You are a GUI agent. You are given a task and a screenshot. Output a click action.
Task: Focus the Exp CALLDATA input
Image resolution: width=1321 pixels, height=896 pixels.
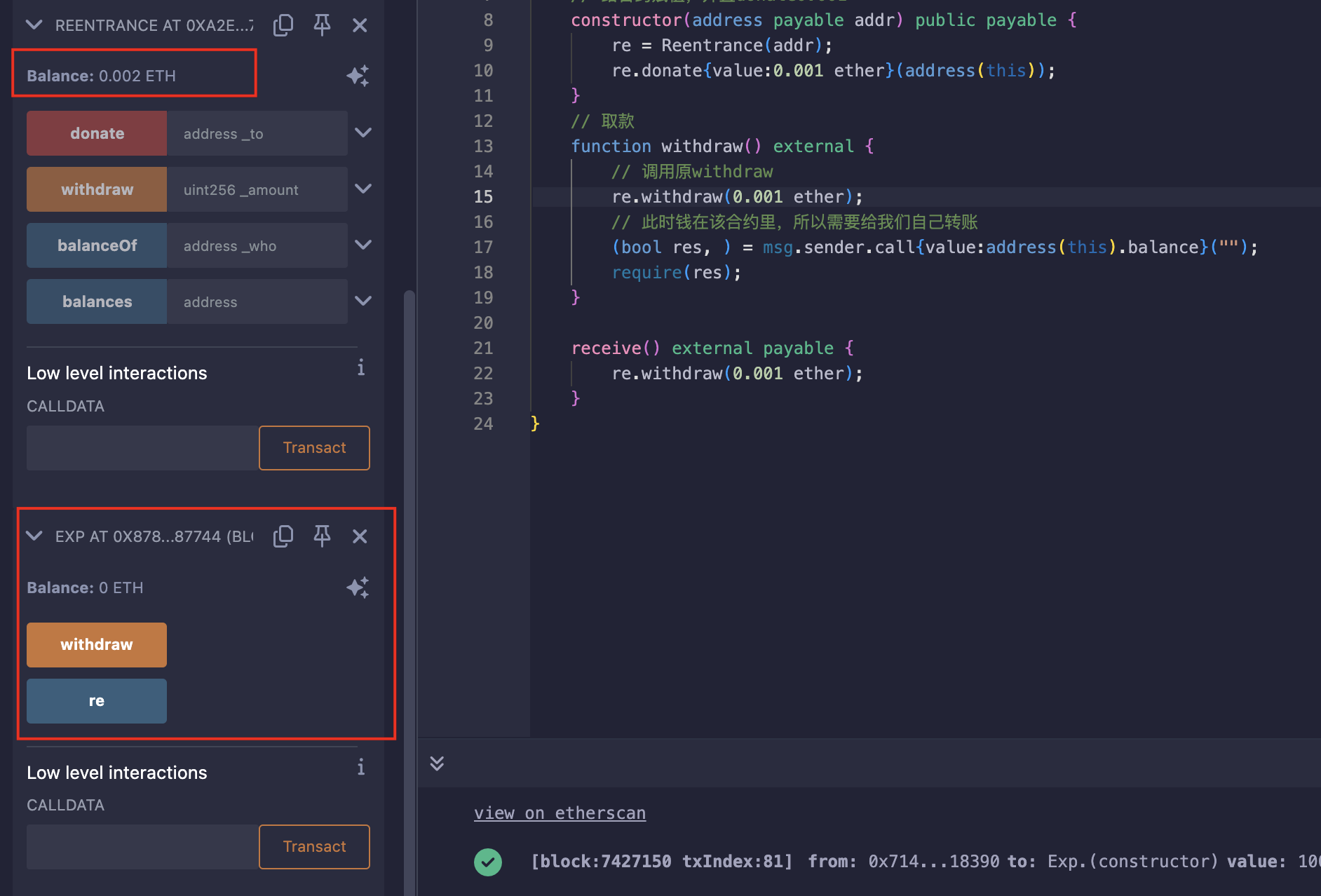[143, 847]
